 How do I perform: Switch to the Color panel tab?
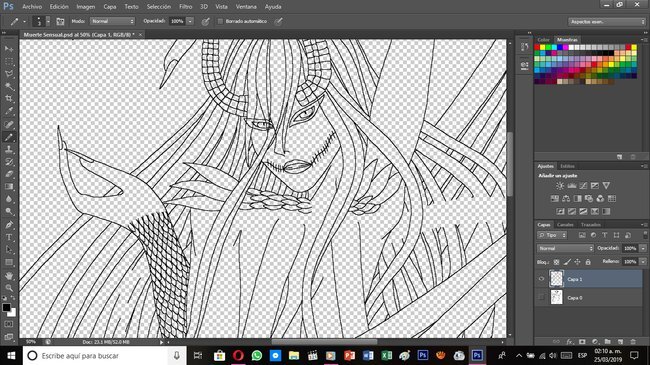click(x=543, y=40)
